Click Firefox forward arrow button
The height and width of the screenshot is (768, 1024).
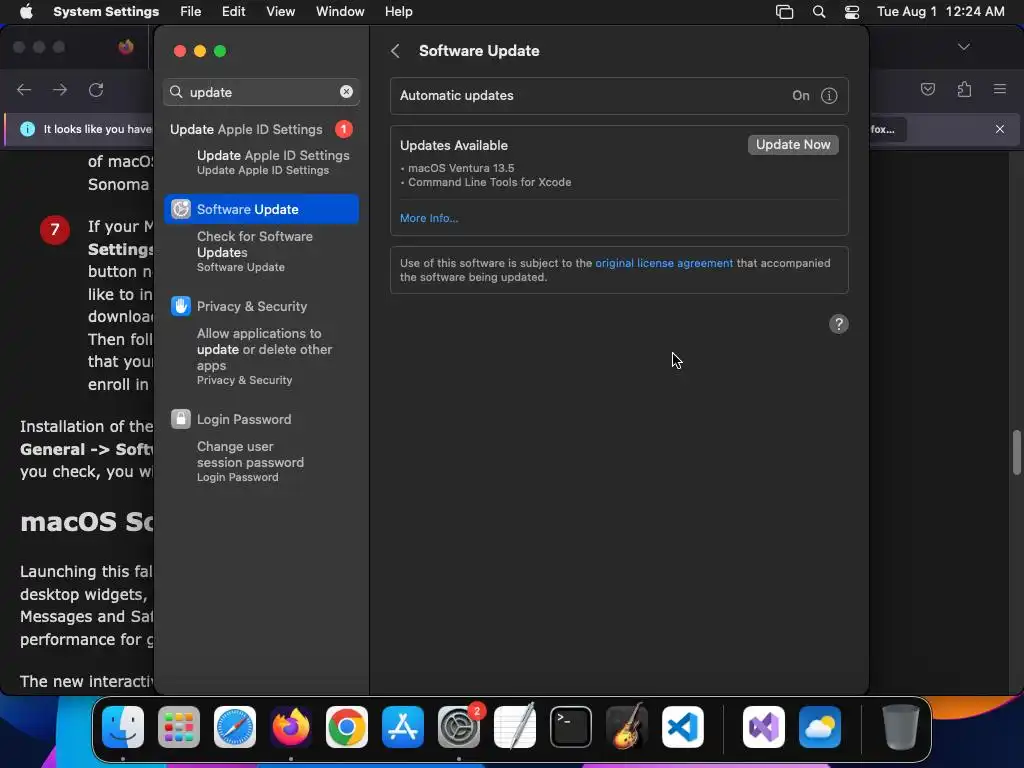click(60, 89)
